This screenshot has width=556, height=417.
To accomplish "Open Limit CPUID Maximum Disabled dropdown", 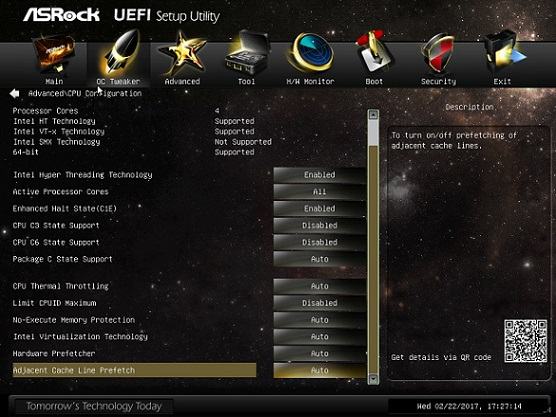I will coord(319,303).
